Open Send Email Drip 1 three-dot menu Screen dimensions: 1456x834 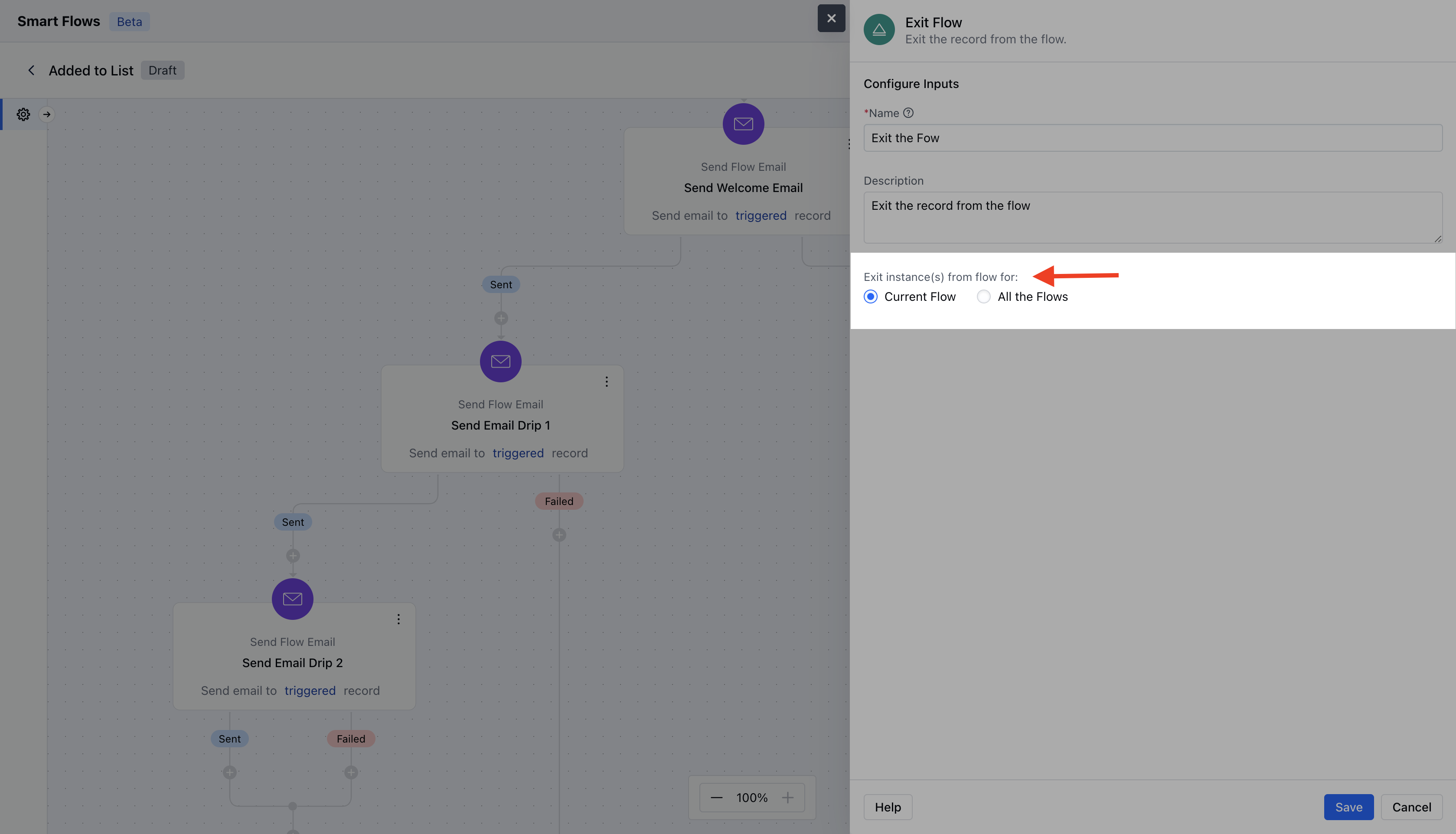[607, 381]
